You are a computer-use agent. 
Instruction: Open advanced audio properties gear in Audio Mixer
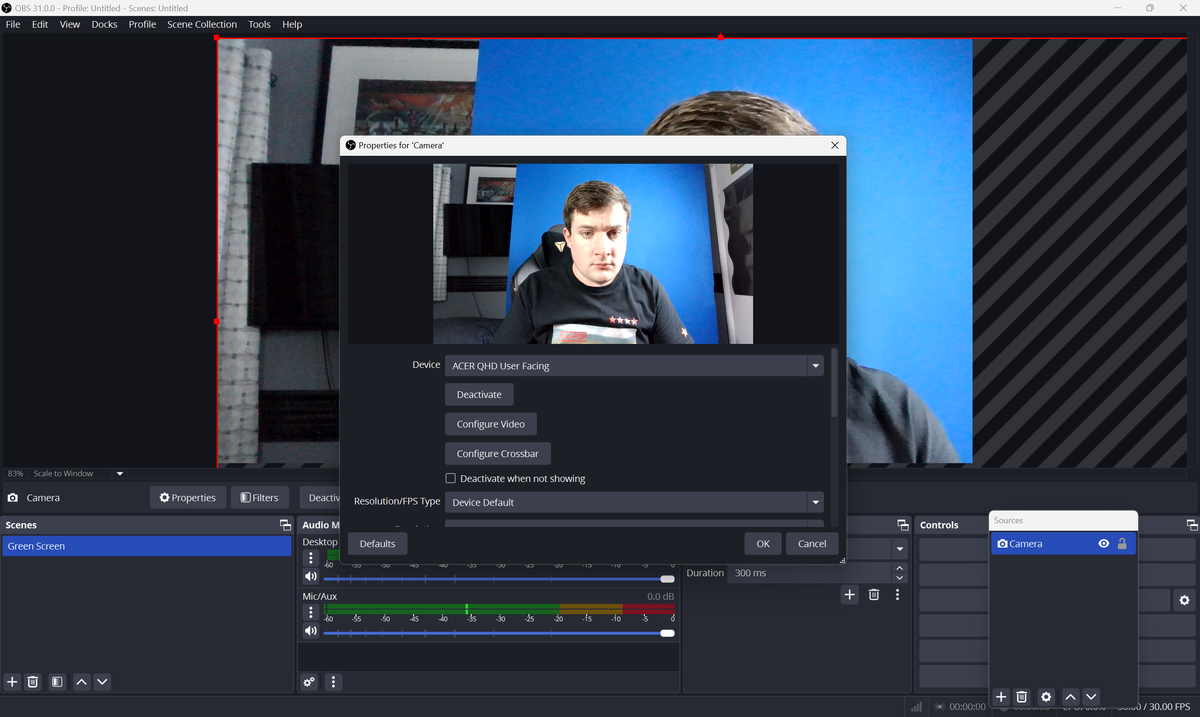(309, 681)
